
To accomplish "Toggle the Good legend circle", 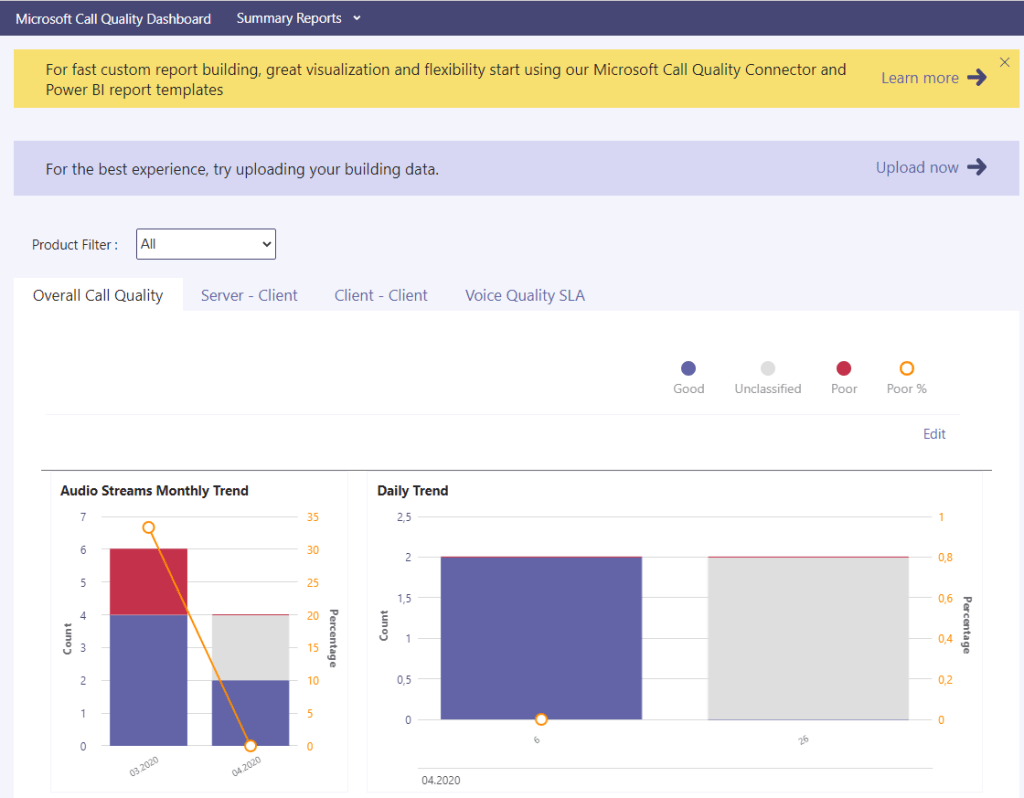I will (688, 369).
